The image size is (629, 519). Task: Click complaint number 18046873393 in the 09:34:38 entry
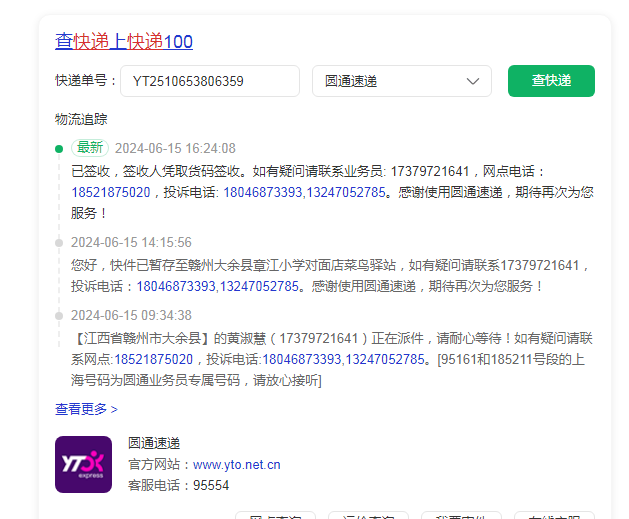[302, 359]
